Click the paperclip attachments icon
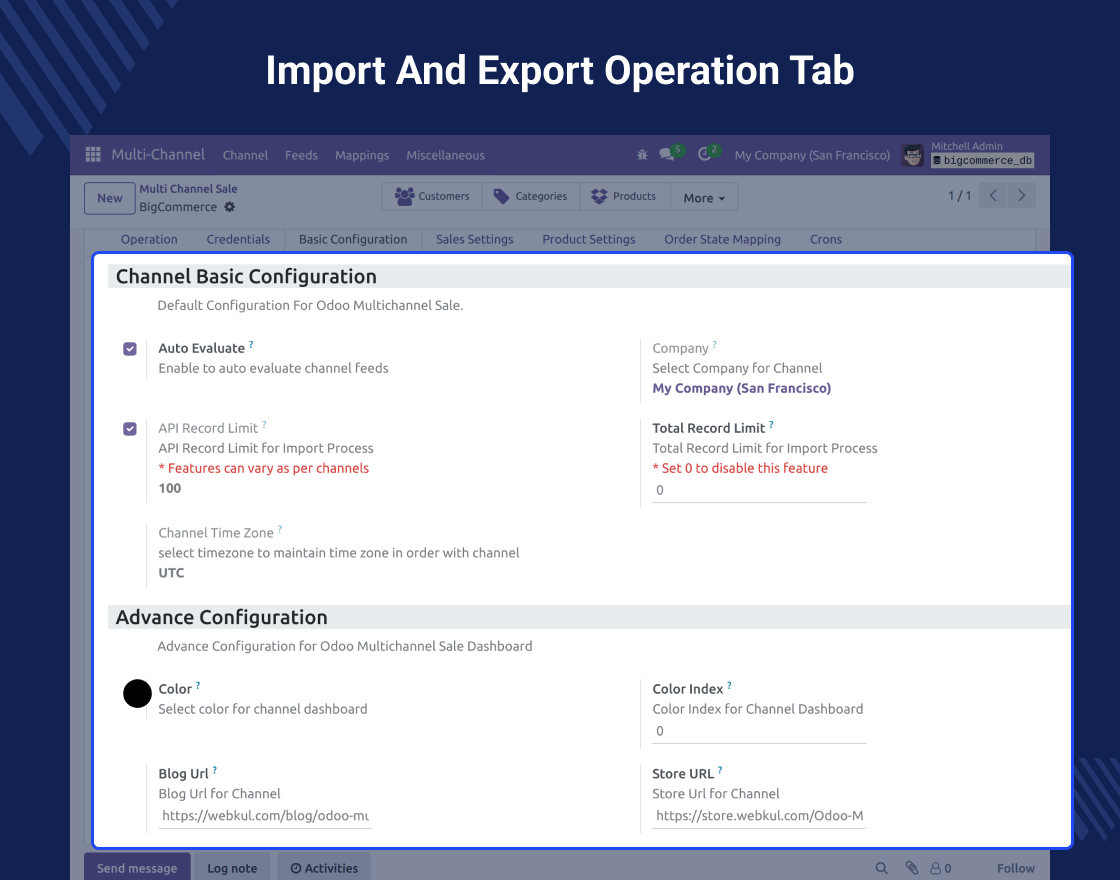The height and width of the screenshot is (880, 1120). pyautogui.click(x=911, y=868)
